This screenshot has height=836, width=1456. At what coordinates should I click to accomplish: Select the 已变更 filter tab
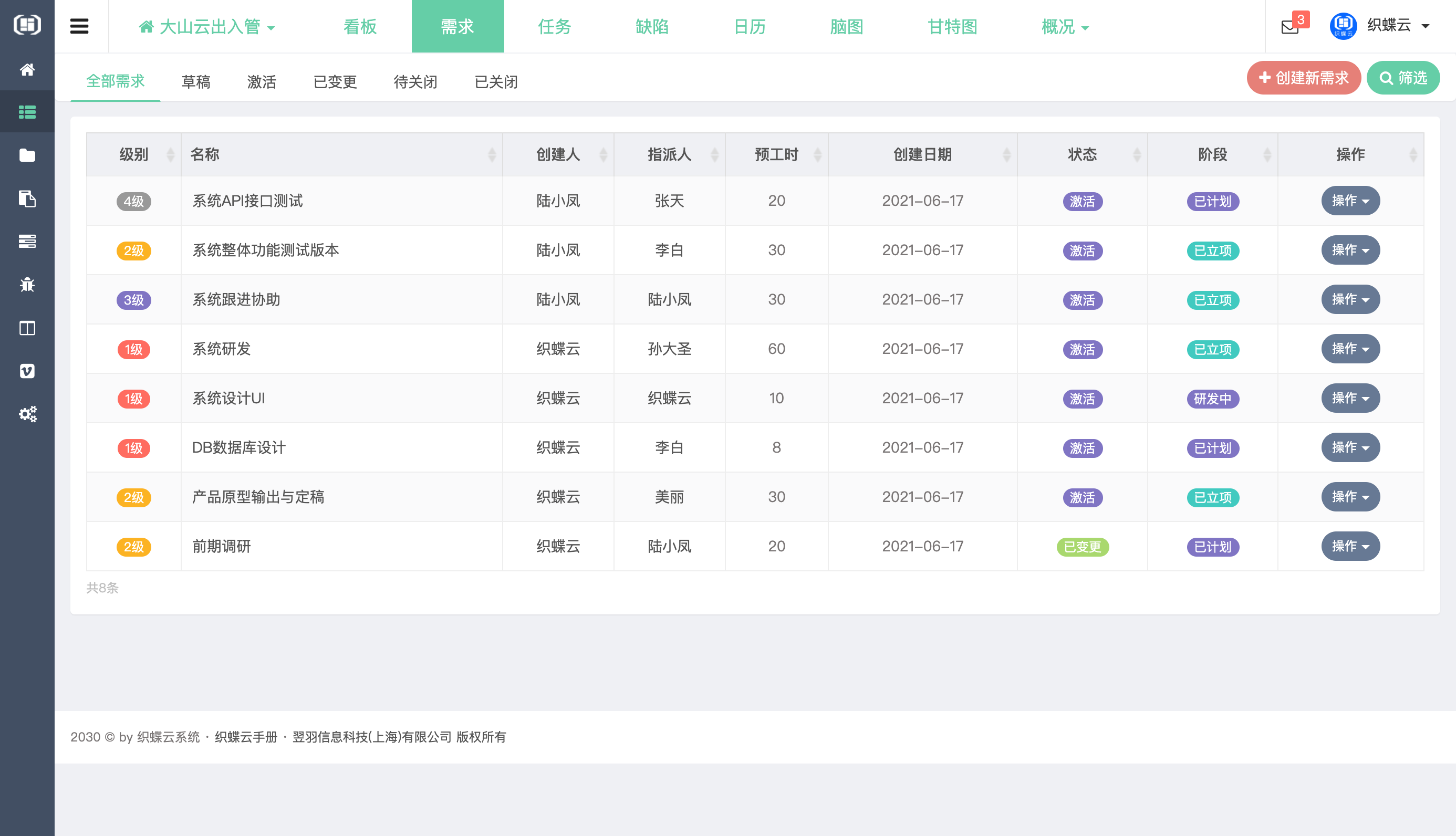click(335, 82)
